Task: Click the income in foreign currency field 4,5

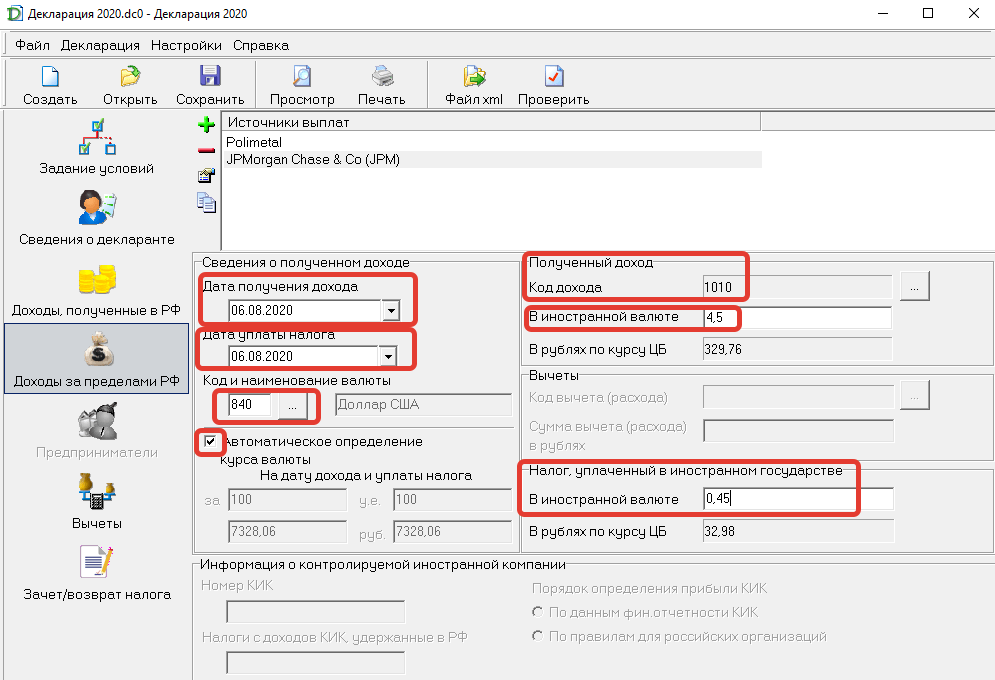Action: pyautogui.click(x=798, y=317)
